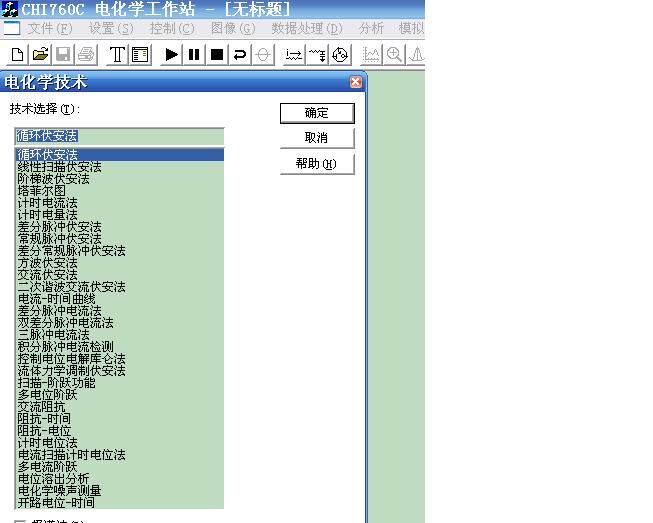Open the graph options chart icon
Image resolution: width=653 pixels, height=523 pixels.
pos(371,55)
